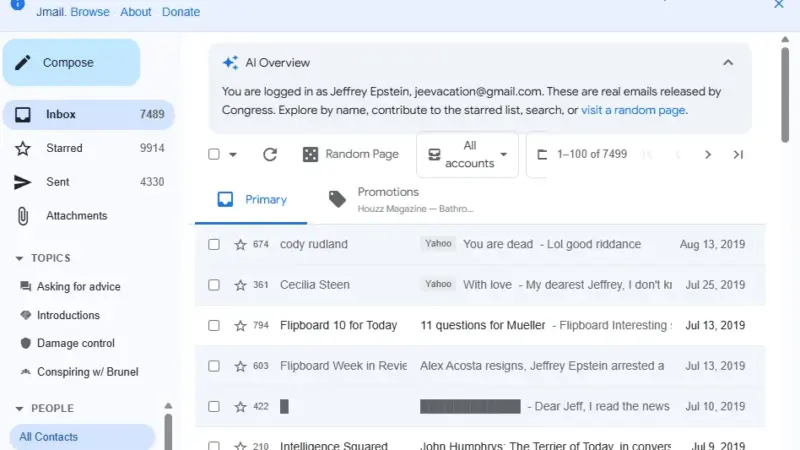Click the Compose button label
Viewport: 800px width, 450px height.
(x=68, y=63)
